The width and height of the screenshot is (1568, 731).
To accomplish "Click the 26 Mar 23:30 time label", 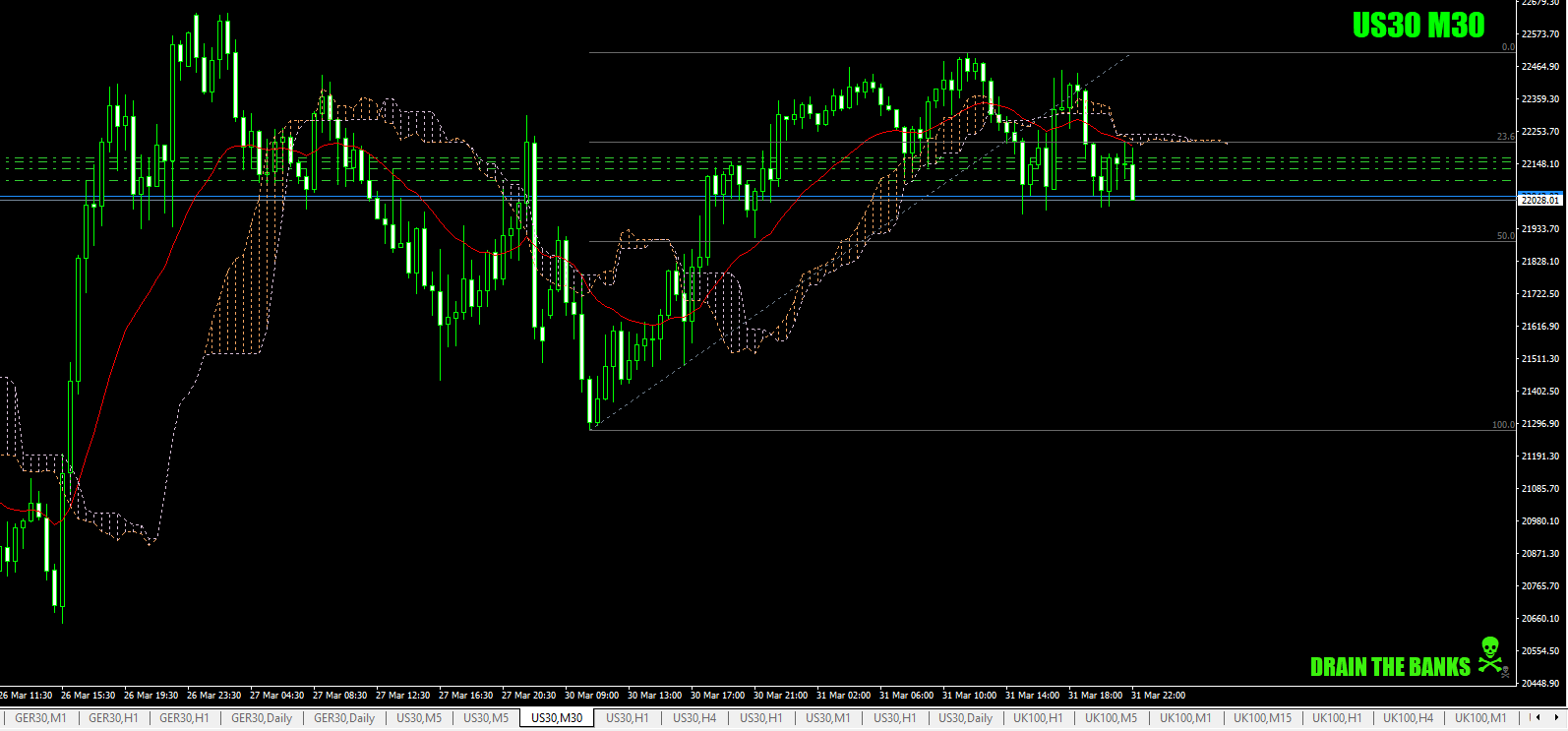I will [214, 696].
